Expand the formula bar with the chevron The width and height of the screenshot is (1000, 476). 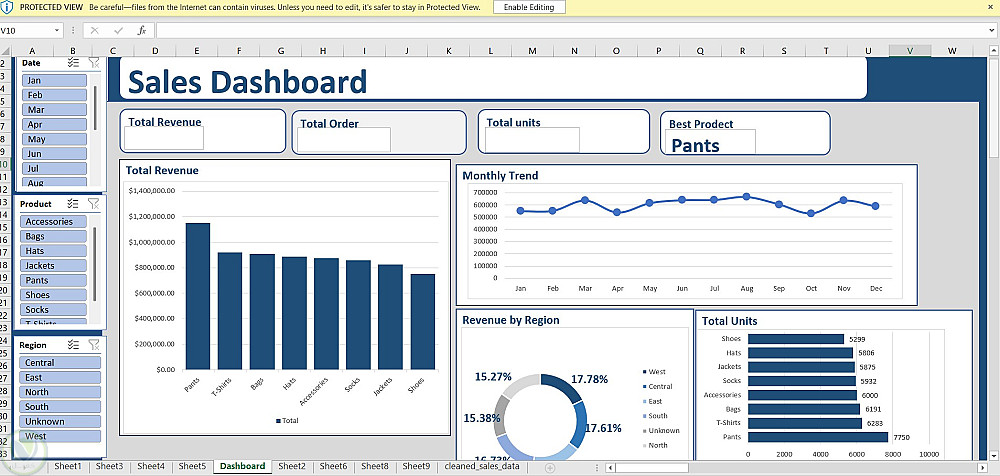[992, 30]
